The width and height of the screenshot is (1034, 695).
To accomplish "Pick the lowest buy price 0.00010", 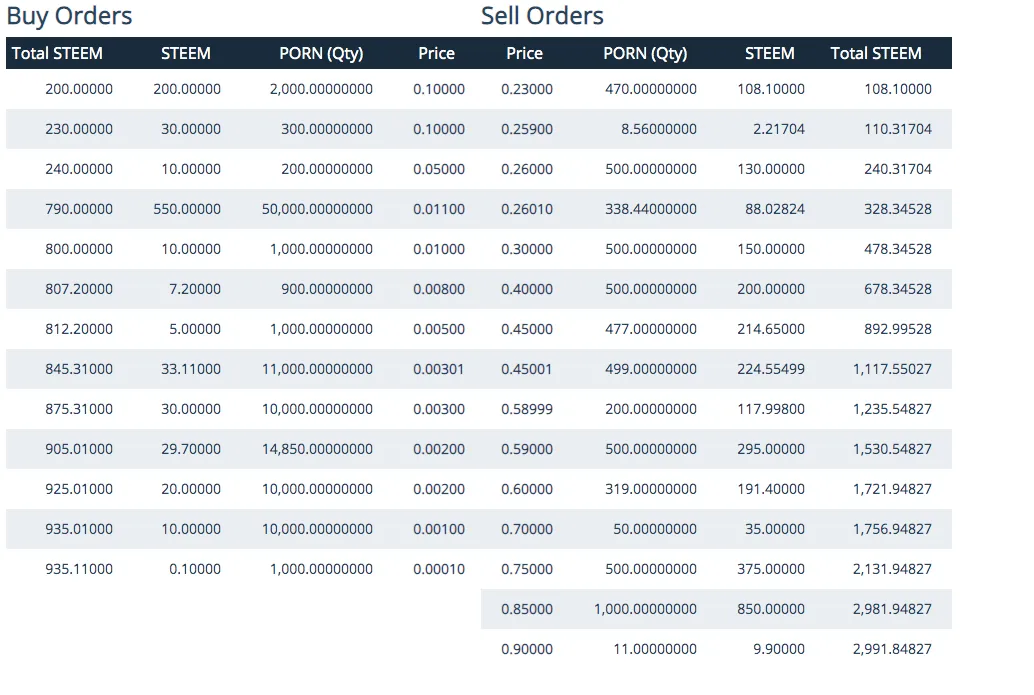I will click(x=439, y=569).
